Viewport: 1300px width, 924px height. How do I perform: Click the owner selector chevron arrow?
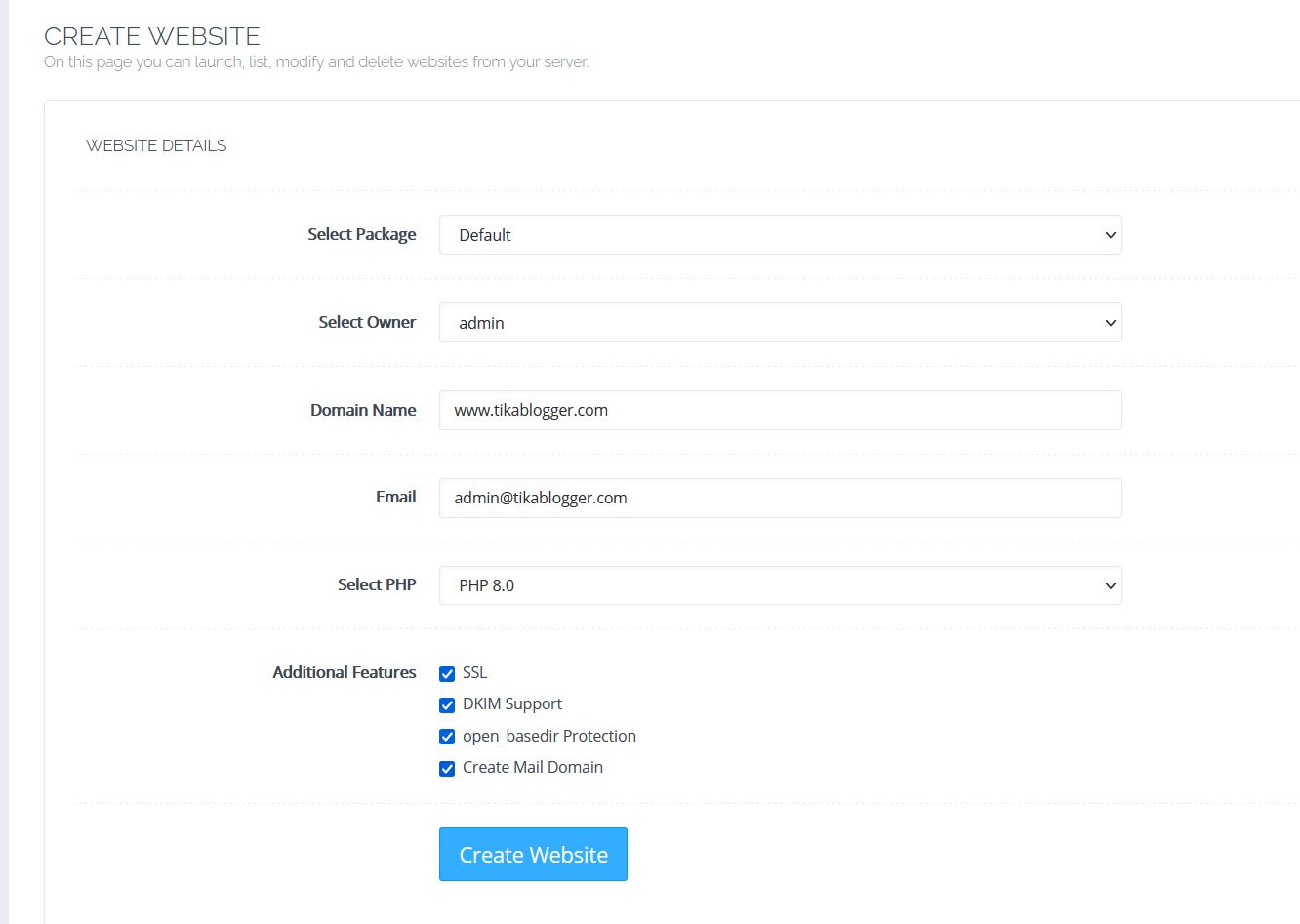tap(1109, 322)
